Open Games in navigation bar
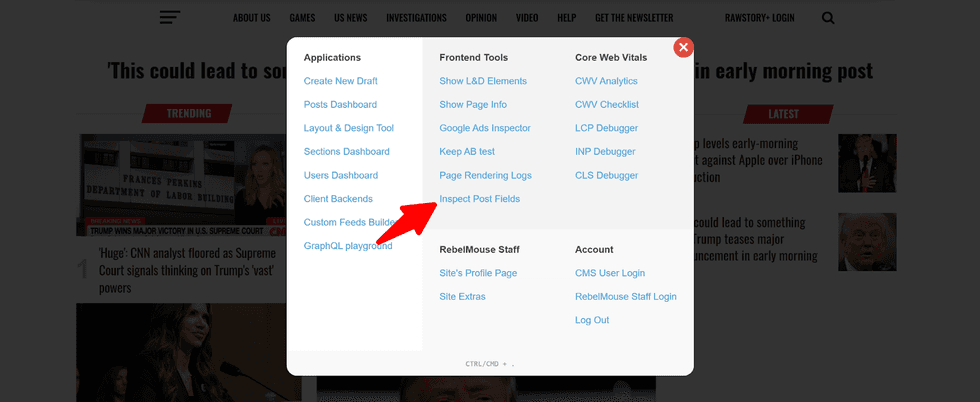The height and width of the screenshot is (402, 980). pyautogui.click(x=302, y=18)
